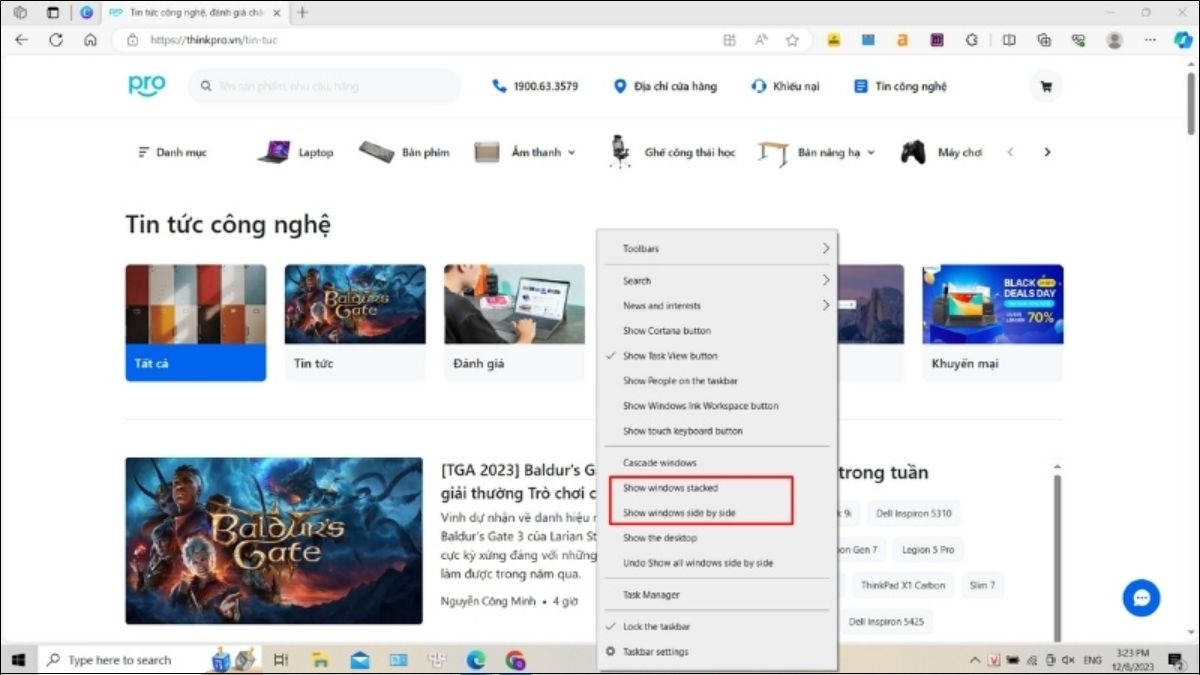Open the Danh mục categories menu

pos(172,152)
